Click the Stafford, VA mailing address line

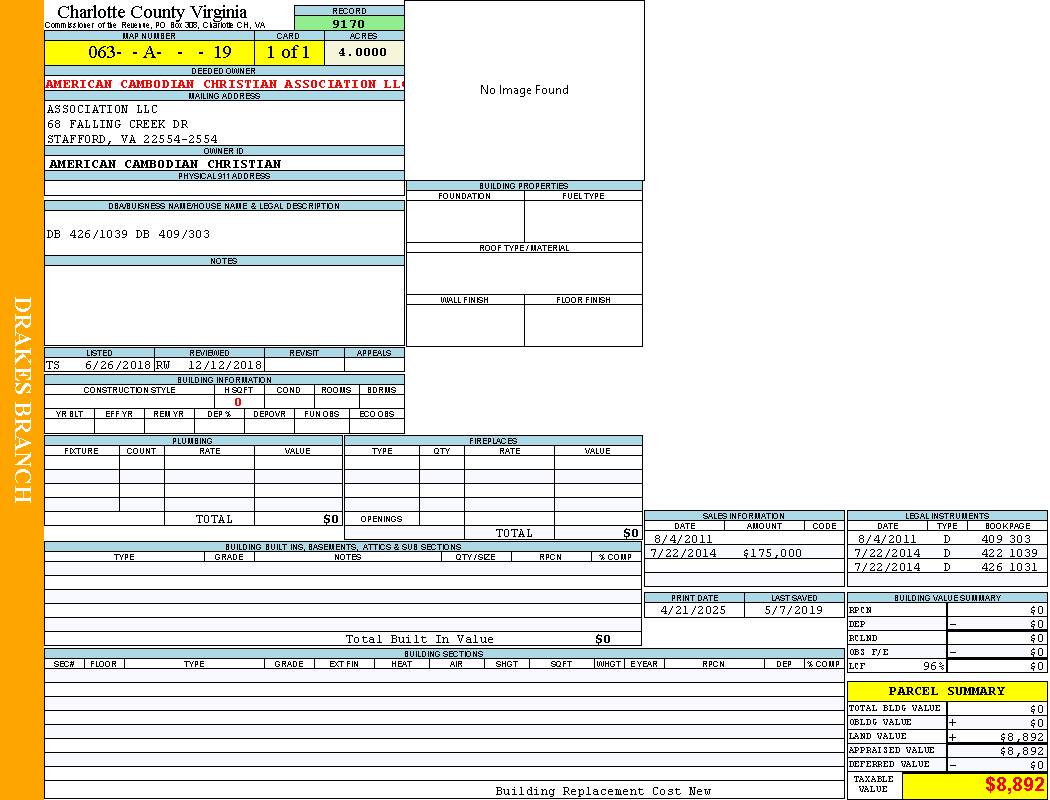(x=132, y=139)
